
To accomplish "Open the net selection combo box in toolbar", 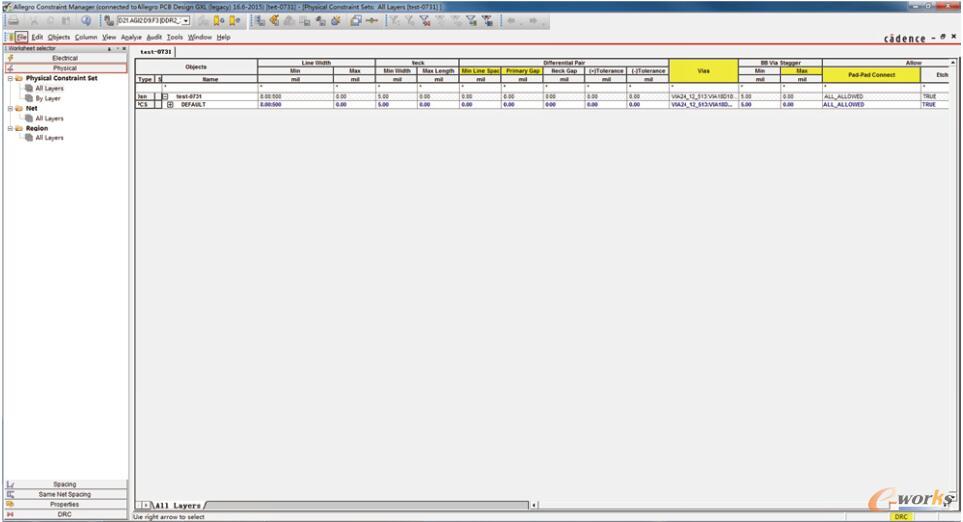I will coord(154,21).
